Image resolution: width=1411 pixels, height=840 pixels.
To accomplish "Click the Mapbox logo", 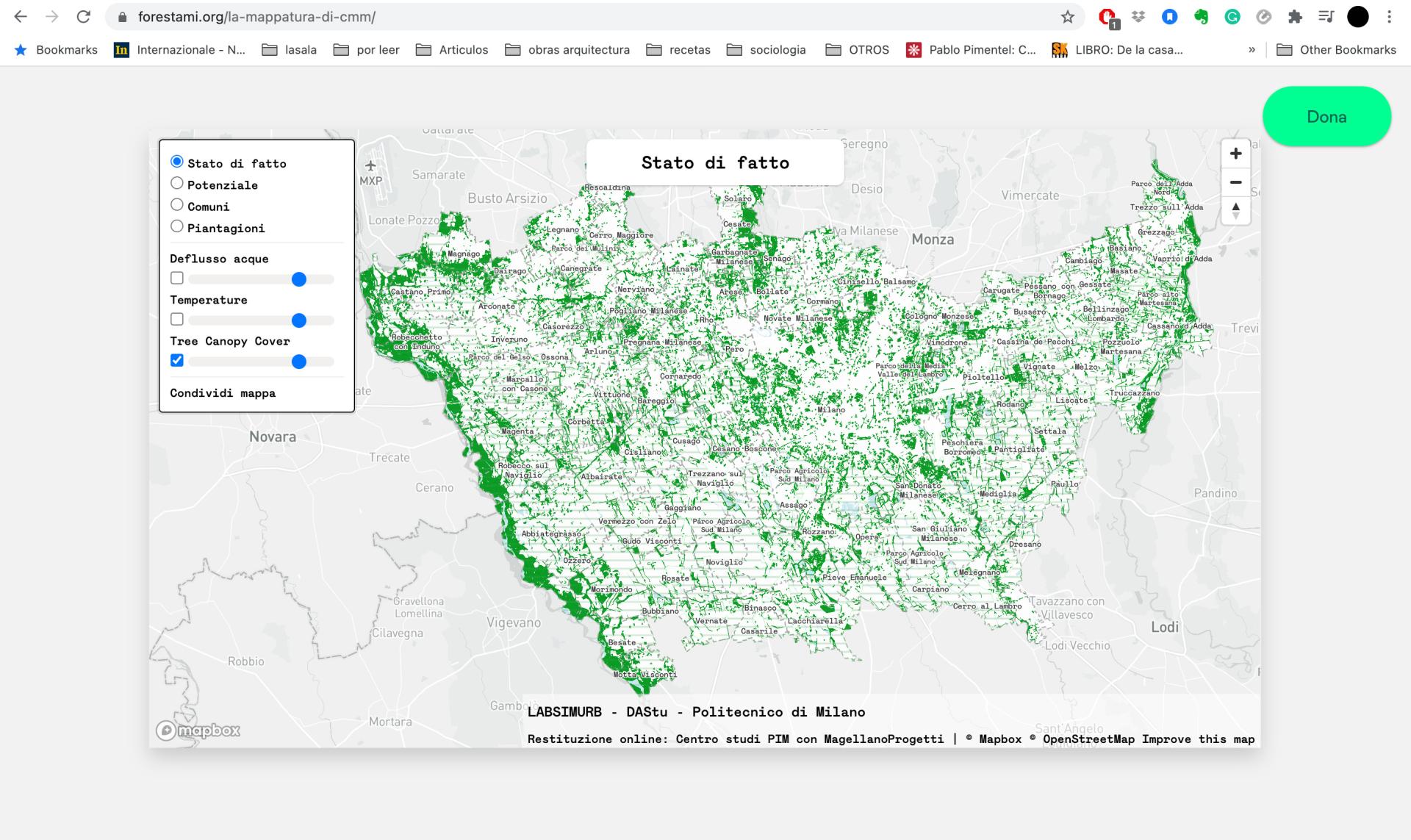I will click(198, 730).
